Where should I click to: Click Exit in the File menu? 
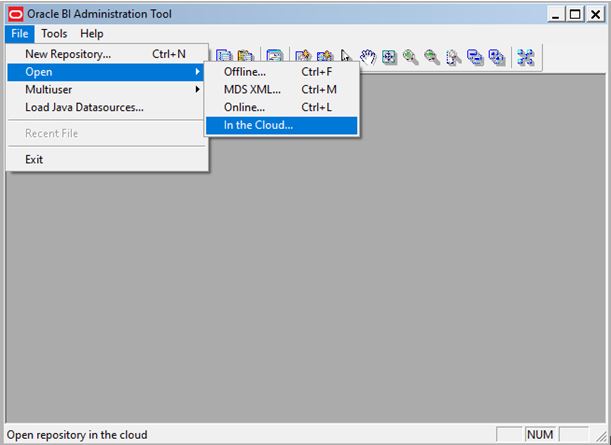click(106, 159)
